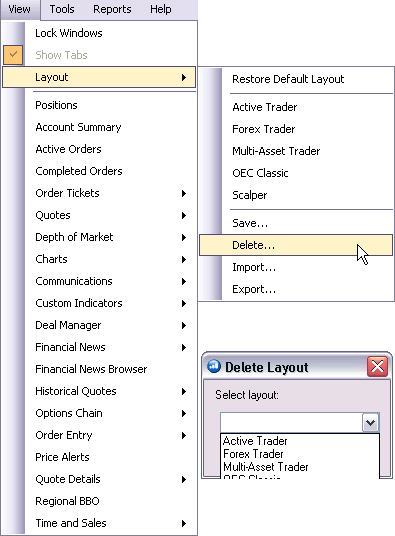Expand the Order Entry submenu

tap(99, 435)
